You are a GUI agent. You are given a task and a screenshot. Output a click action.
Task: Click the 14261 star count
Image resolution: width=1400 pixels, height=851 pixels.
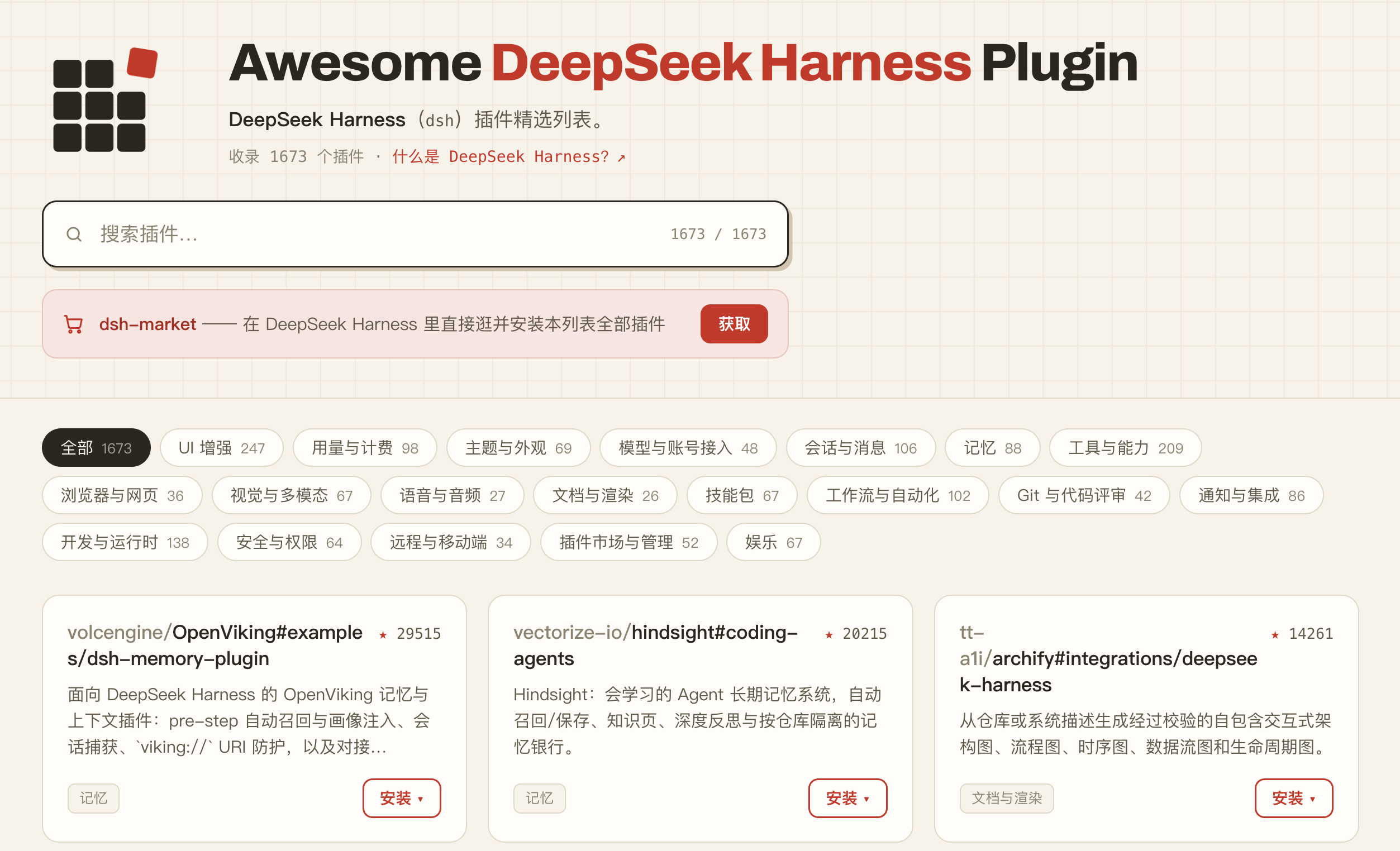(x=1311, y=634)
